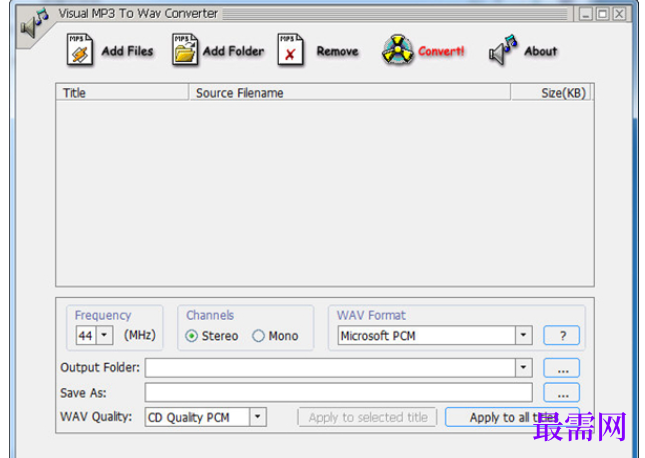Screen dimensions: 645x458
Task: Close the converter window
Action: click(619, 14)
